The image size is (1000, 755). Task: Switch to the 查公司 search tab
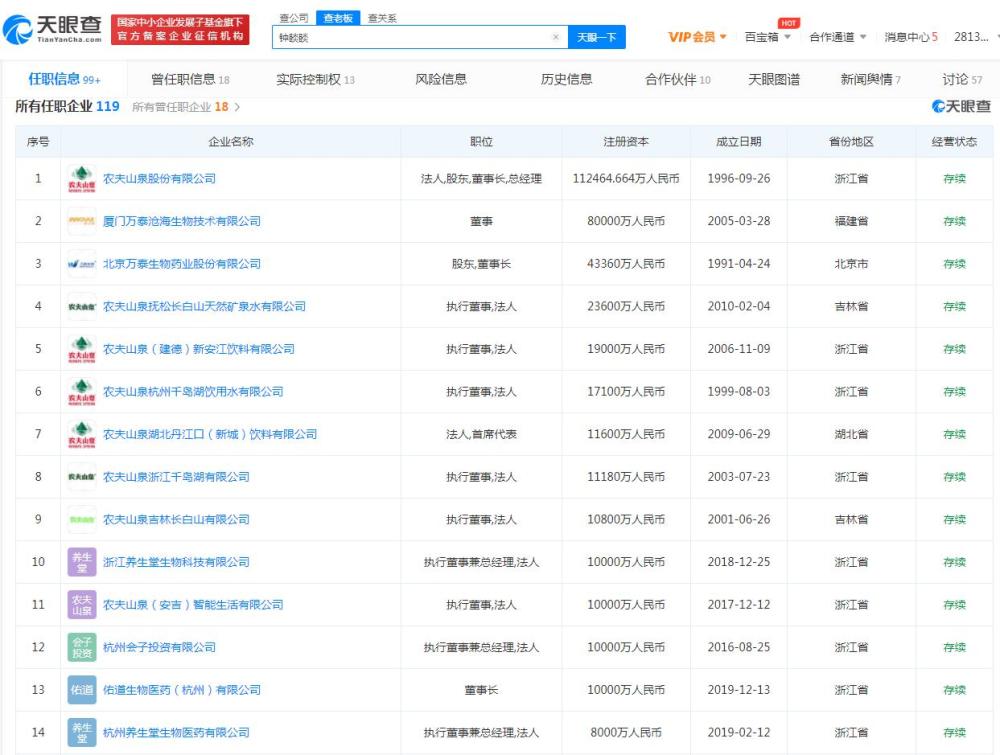coord(294,18)
